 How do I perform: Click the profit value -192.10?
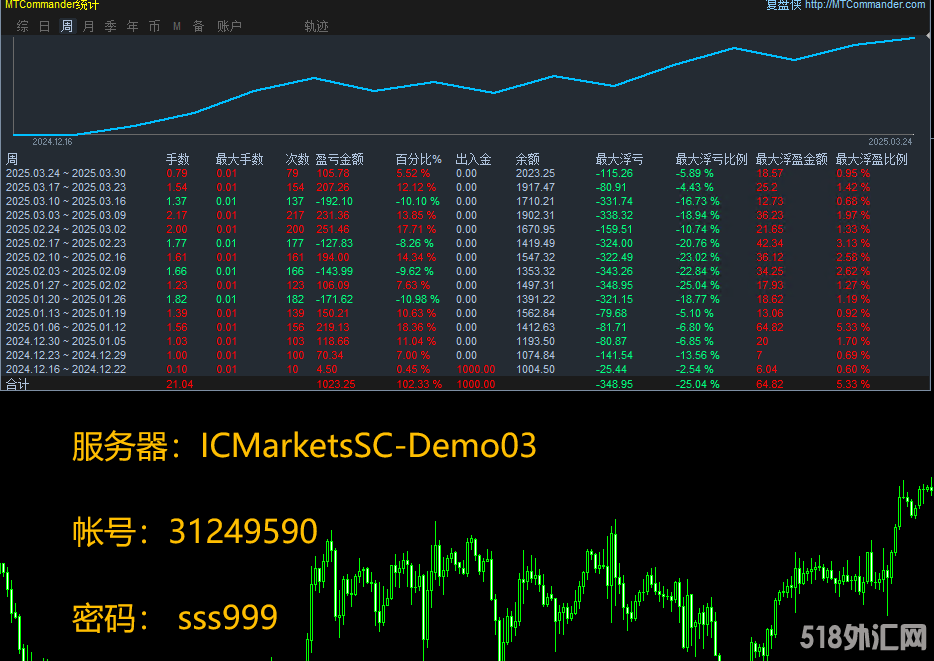click(334, 201)
